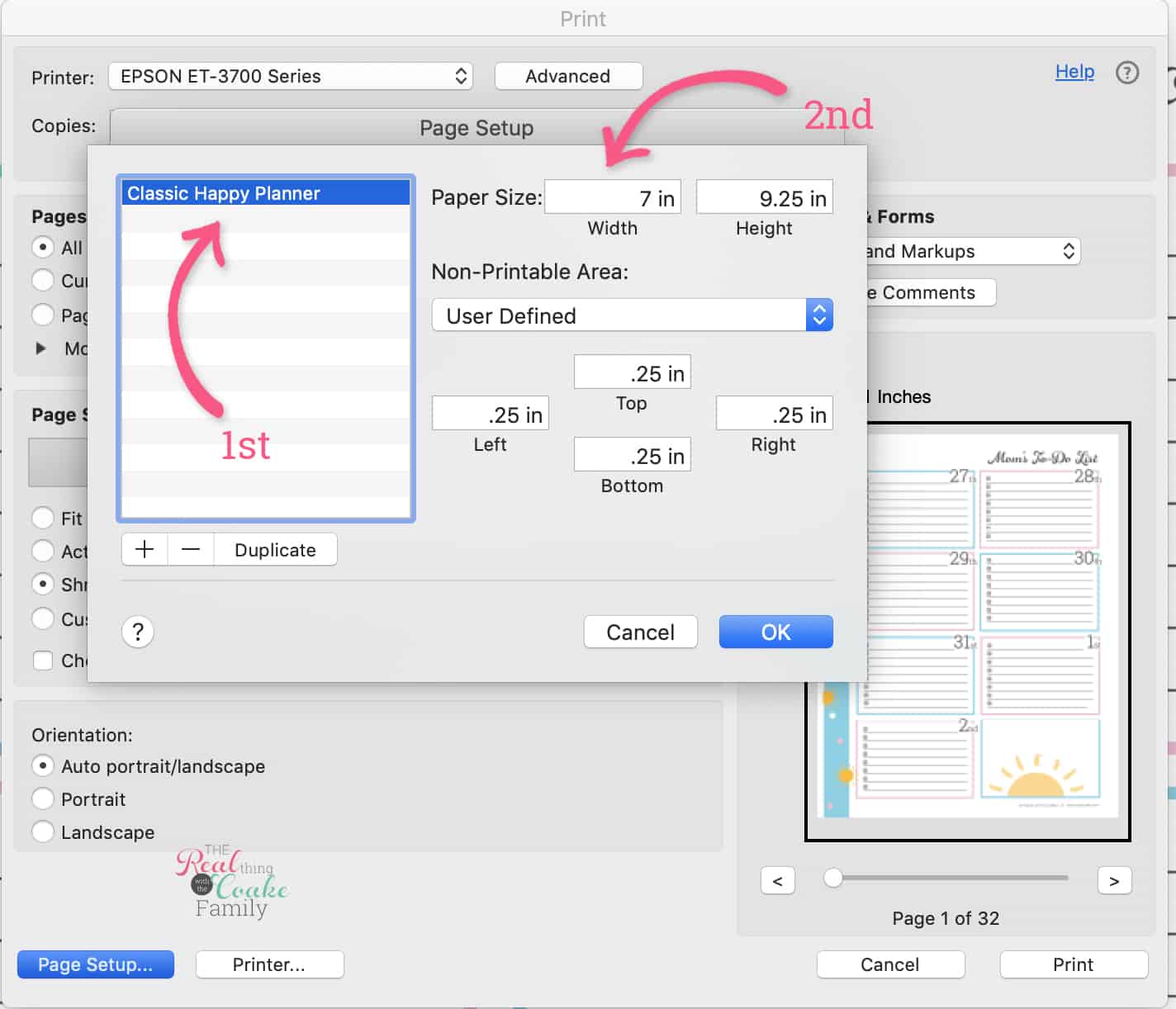Select Auto portrait/landscape orientation
1176x1009 pixels.
[x=43, y=766]
